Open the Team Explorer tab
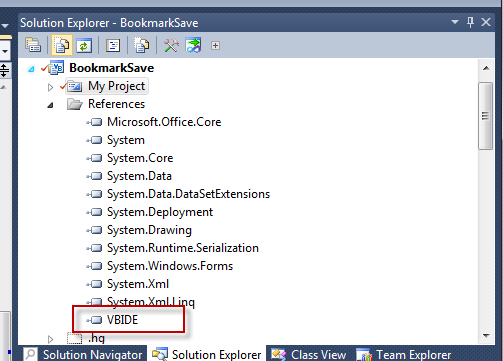 (404, 354)
